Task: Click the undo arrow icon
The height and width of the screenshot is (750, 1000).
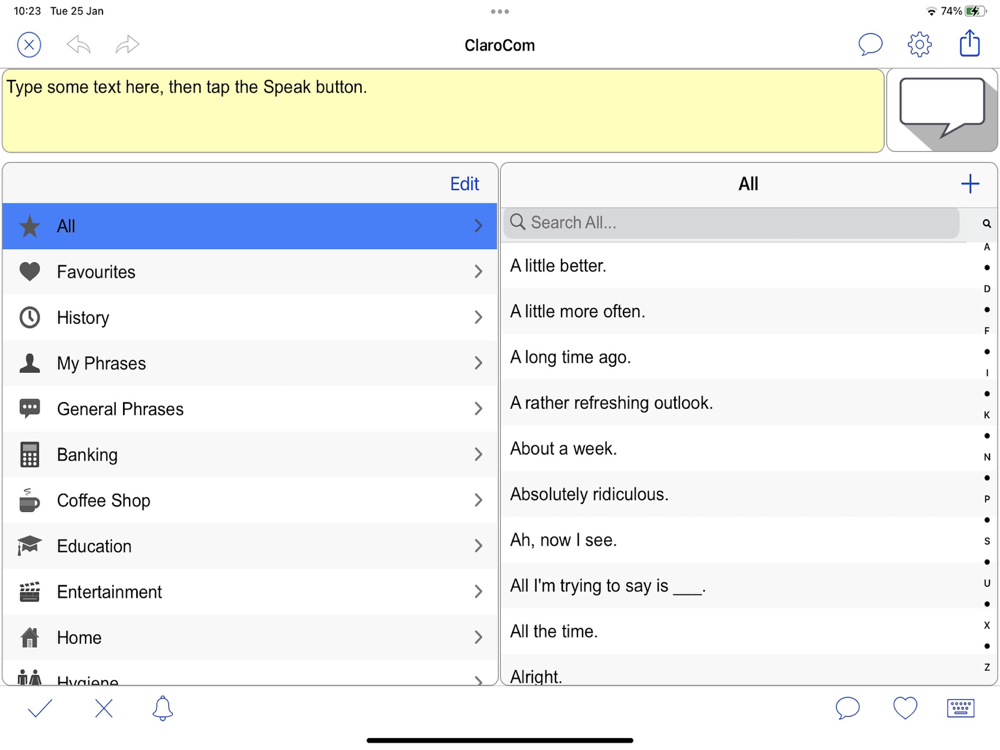Action: click(x=78, y=44)
